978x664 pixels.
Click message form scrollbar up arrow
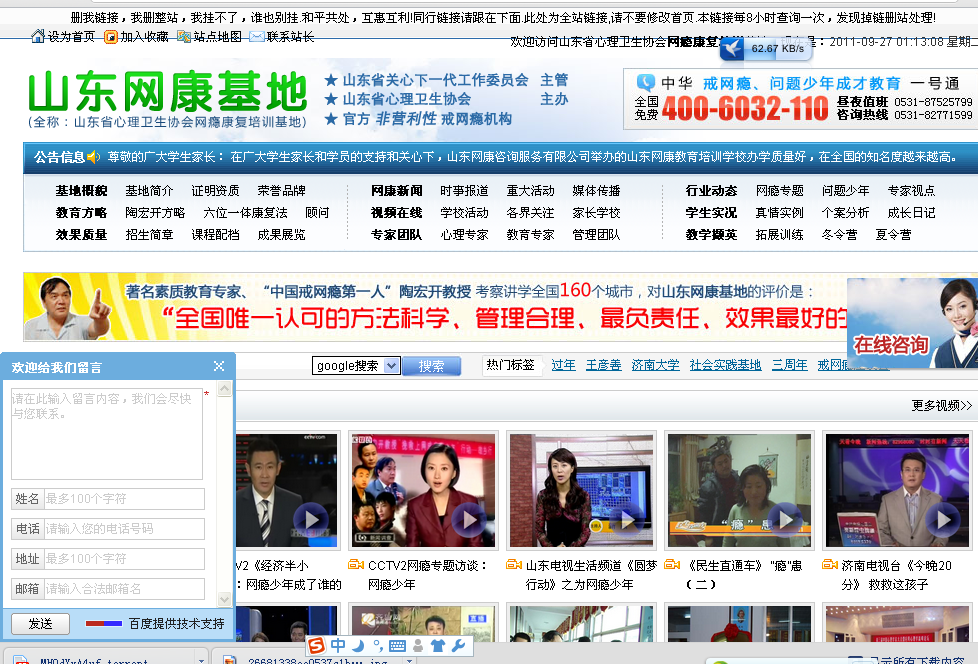pyautogui.click(x=225, y=388)
